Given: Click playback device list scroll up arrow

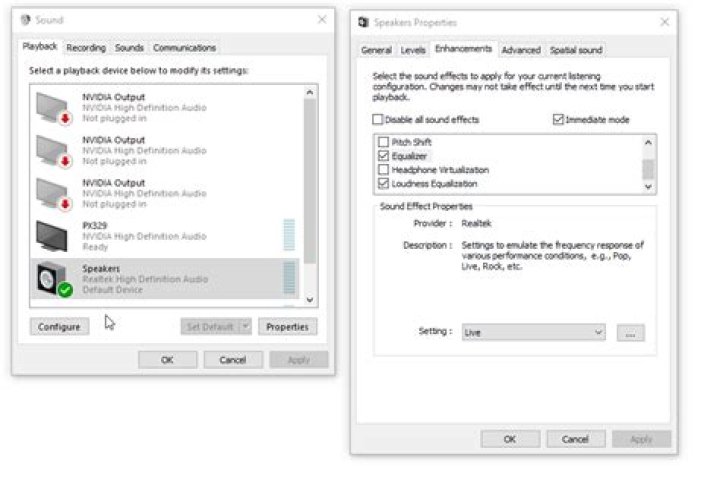Looking at the screenshot, I should pyautogui.click(x=310, y=93).
